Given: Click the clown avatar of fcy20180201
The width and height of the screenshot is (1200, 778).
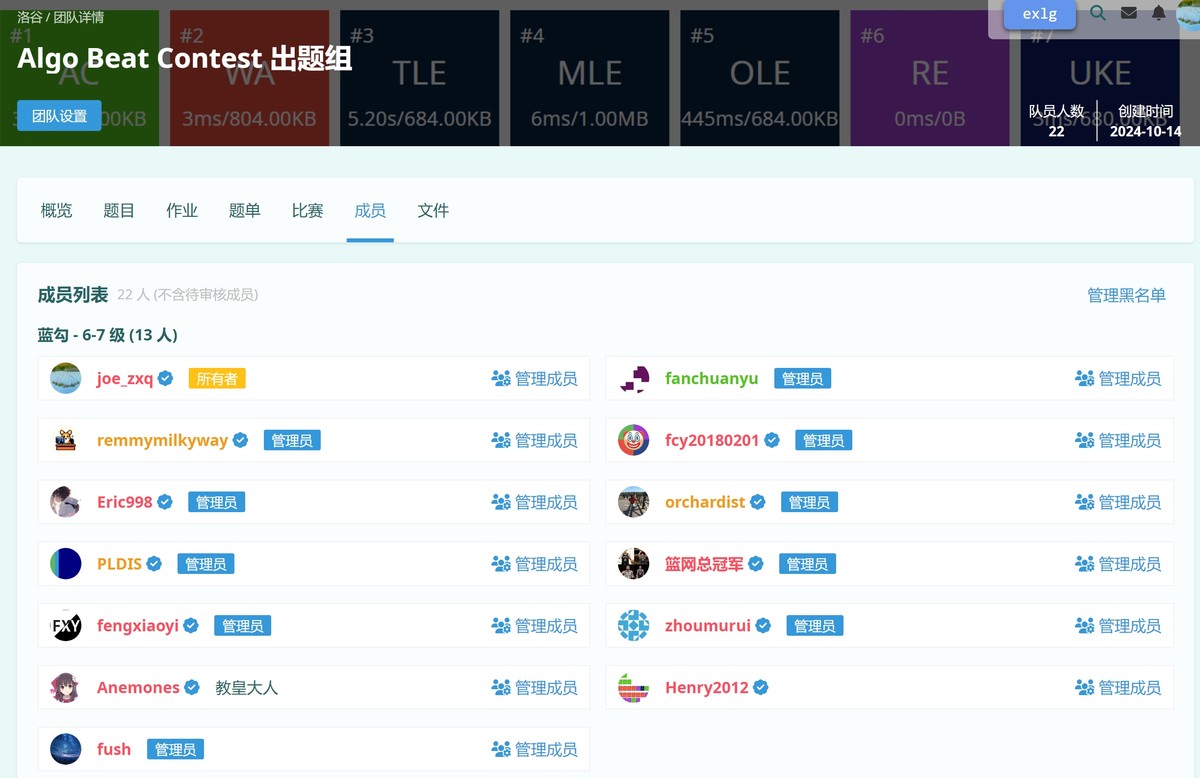Looking at the screenshot, I should click(633, 440).
